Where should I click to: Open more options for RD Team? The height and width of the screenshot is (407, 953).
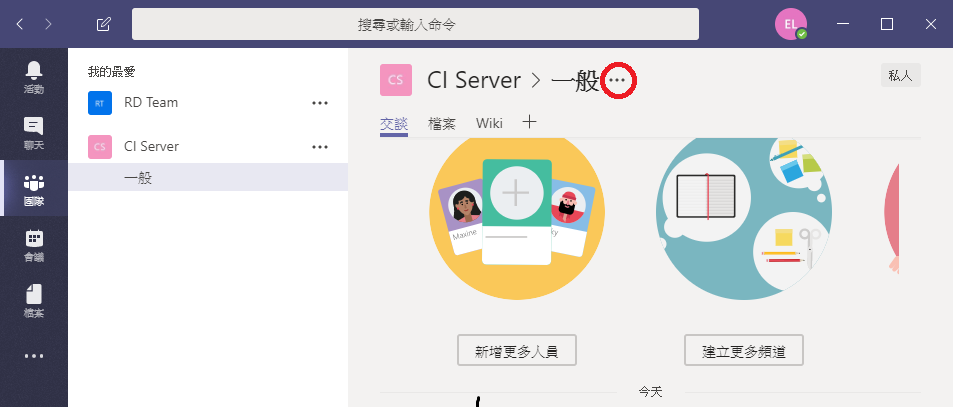(320, 103)
